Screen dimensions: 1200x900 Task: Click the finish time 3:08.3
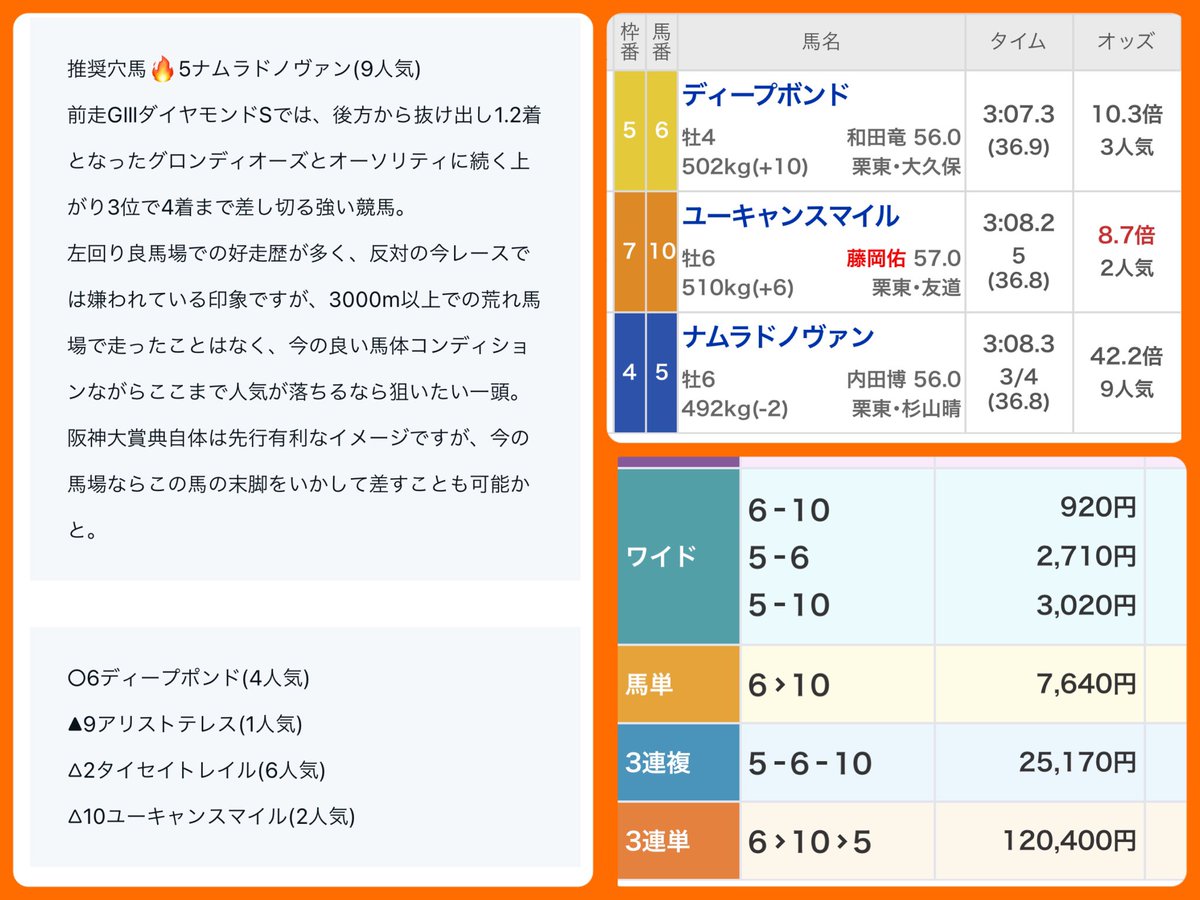coord(1018,344)
